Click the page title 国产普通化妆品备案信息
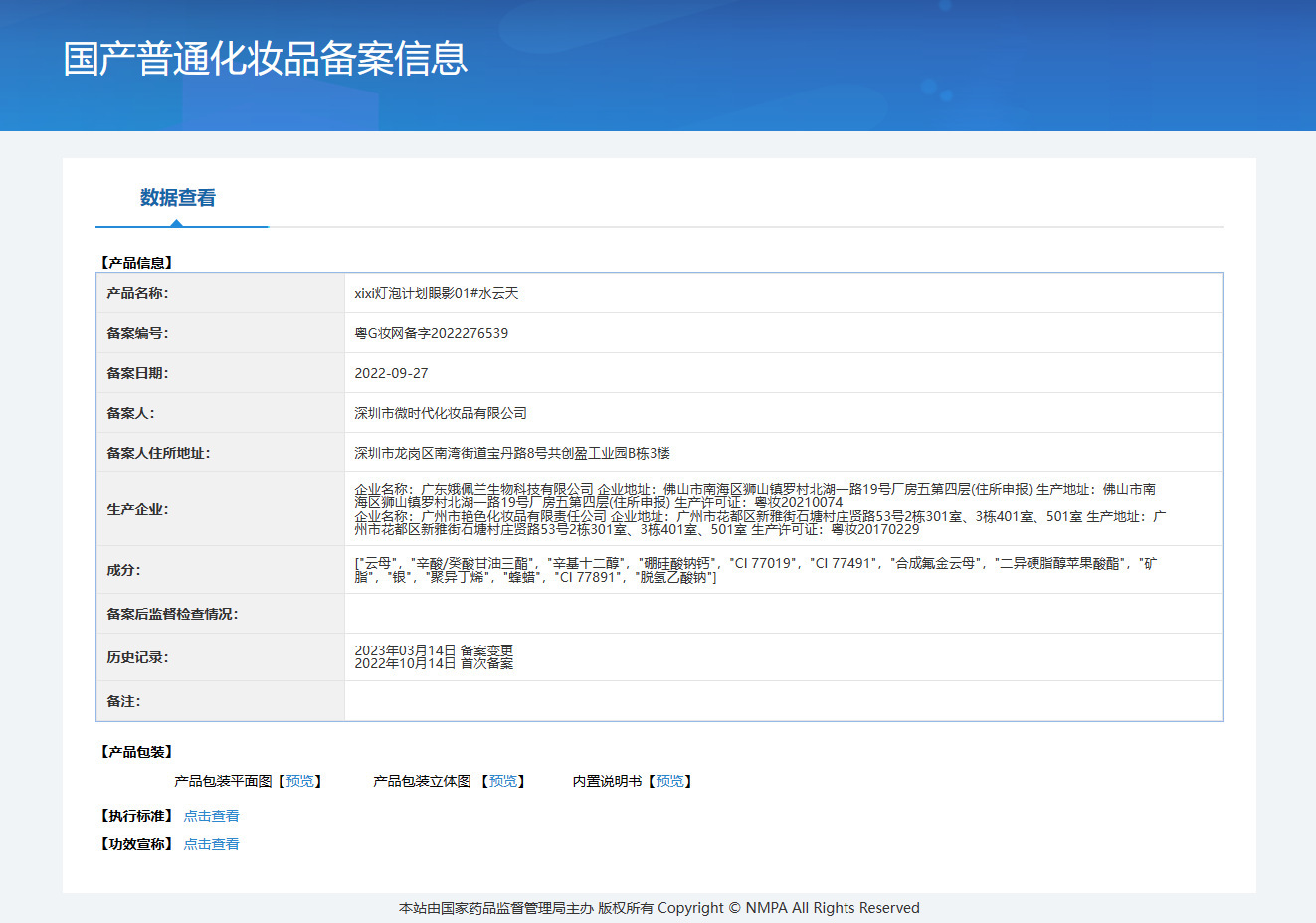The height and width of the screenshot is (923, 1316). tap(266, 59)
